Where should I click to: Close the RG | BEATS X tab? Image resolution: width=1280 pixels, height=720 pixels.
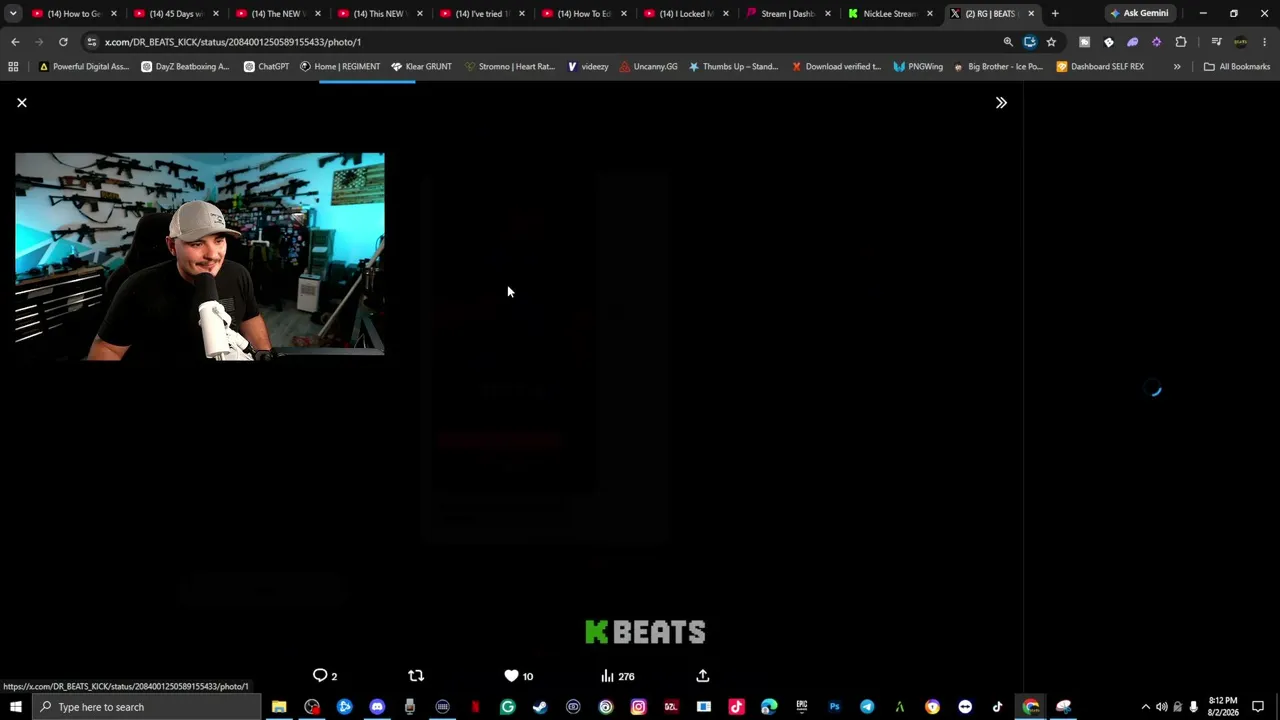[1031, 14]
